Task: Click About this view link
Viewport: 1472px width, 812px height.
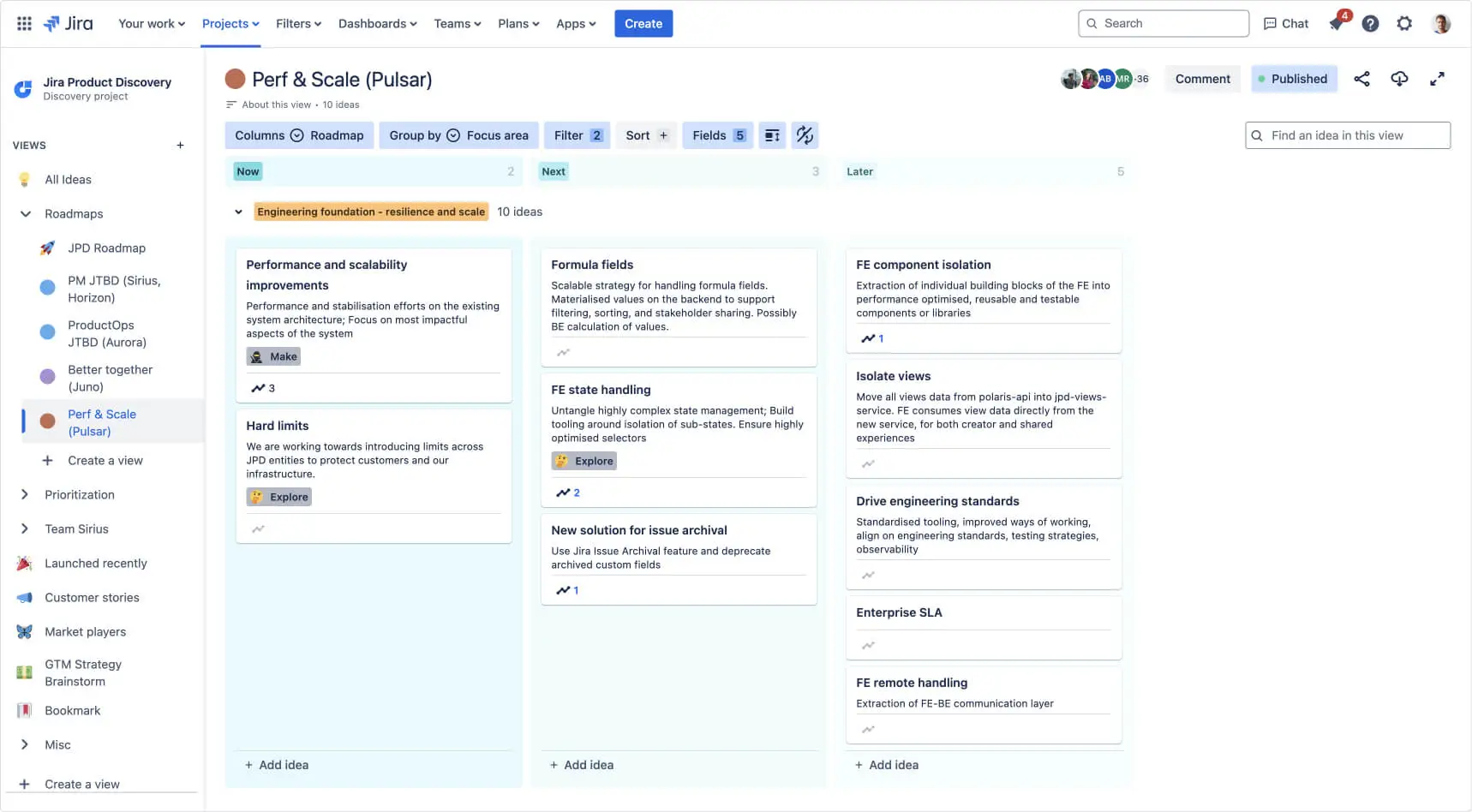Action: [276, 104]
